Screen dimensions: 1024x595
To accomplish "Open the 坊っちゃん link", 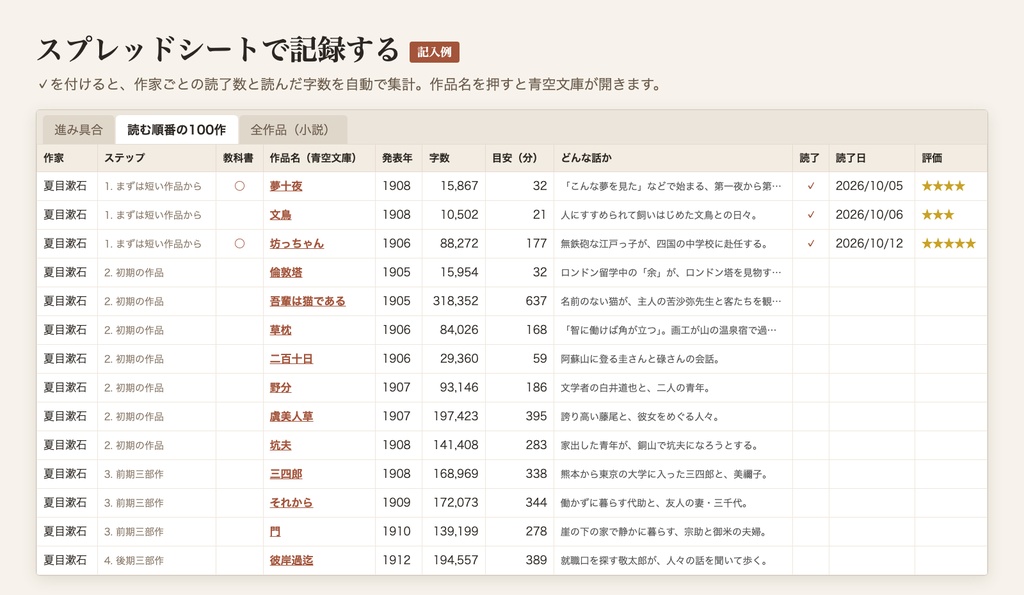I will 296,244.
